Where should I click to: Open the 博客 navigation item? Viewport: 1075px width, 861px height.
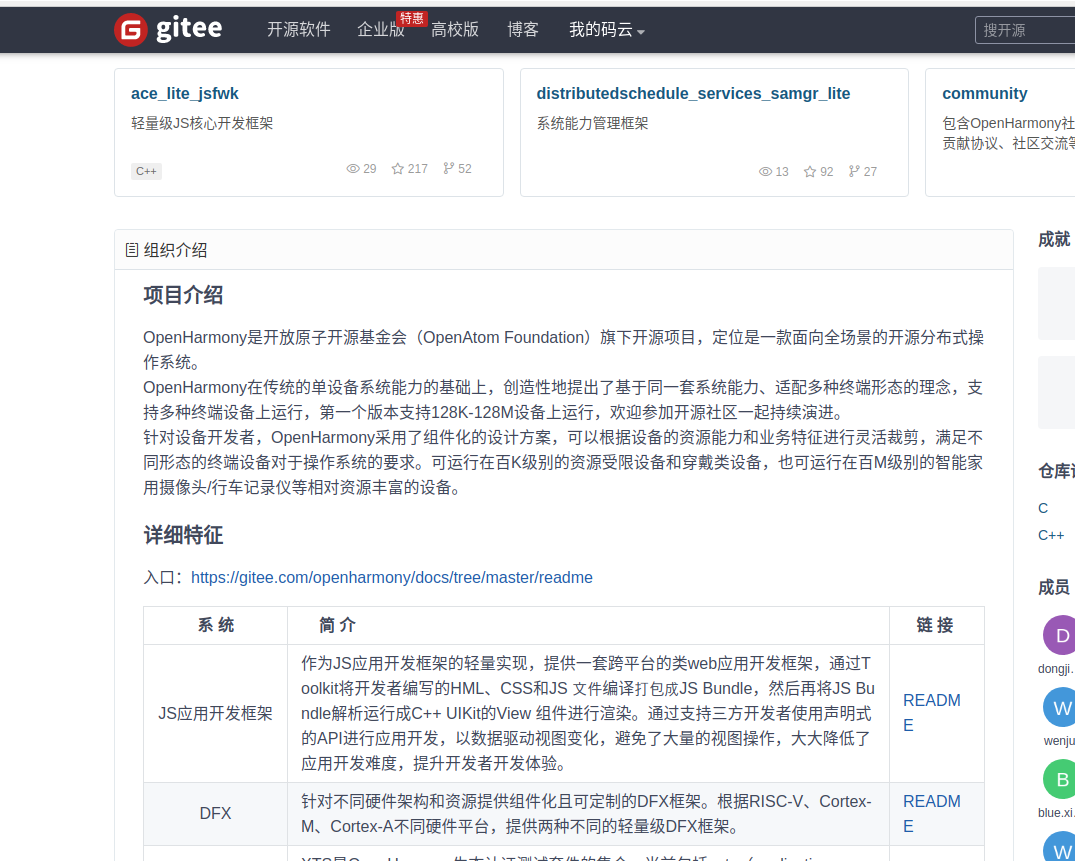tap(522, 29)
